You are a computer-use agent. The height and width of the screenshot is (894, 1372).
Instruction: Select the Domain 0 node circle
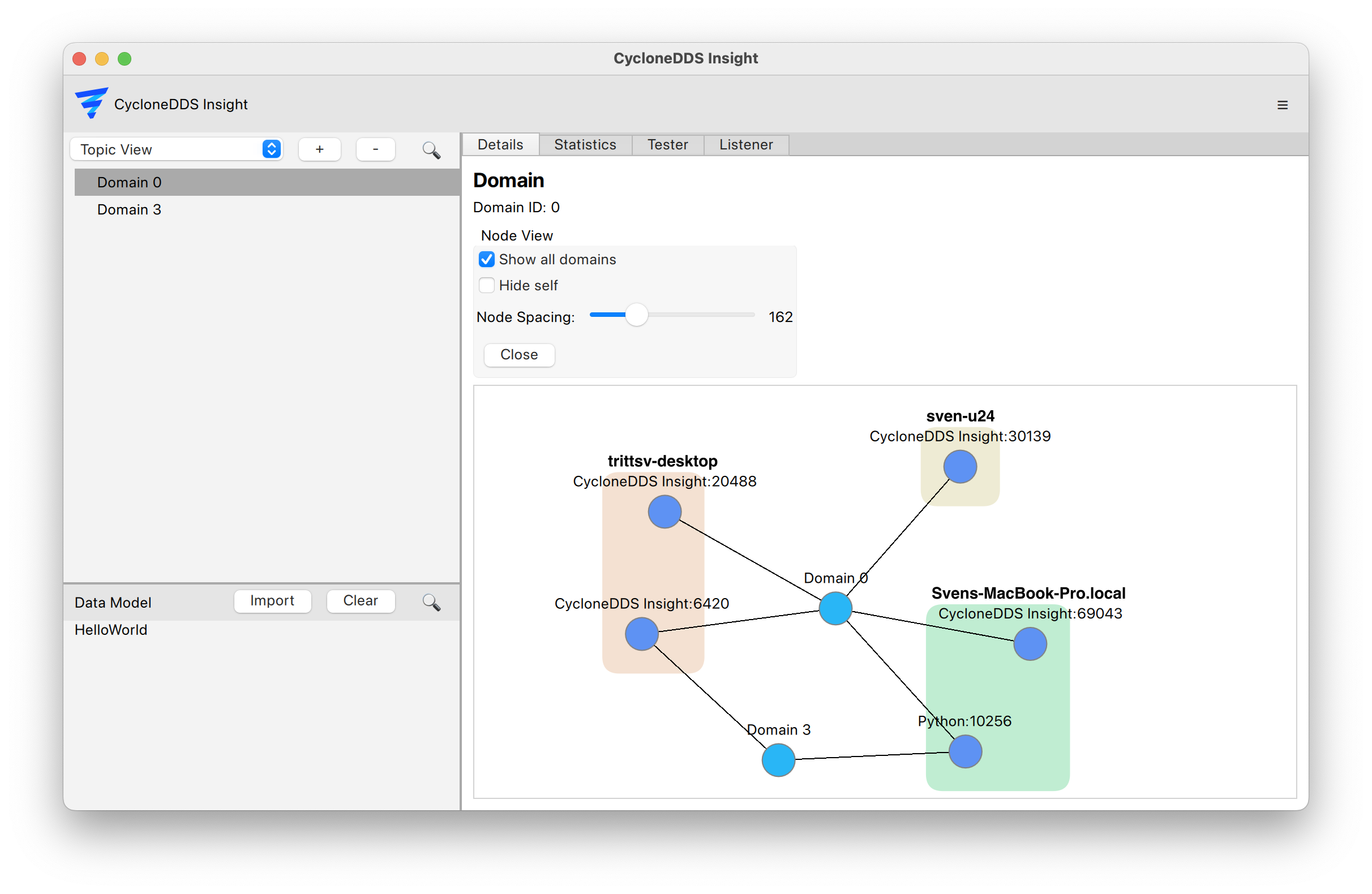click(x=835, y=608)
